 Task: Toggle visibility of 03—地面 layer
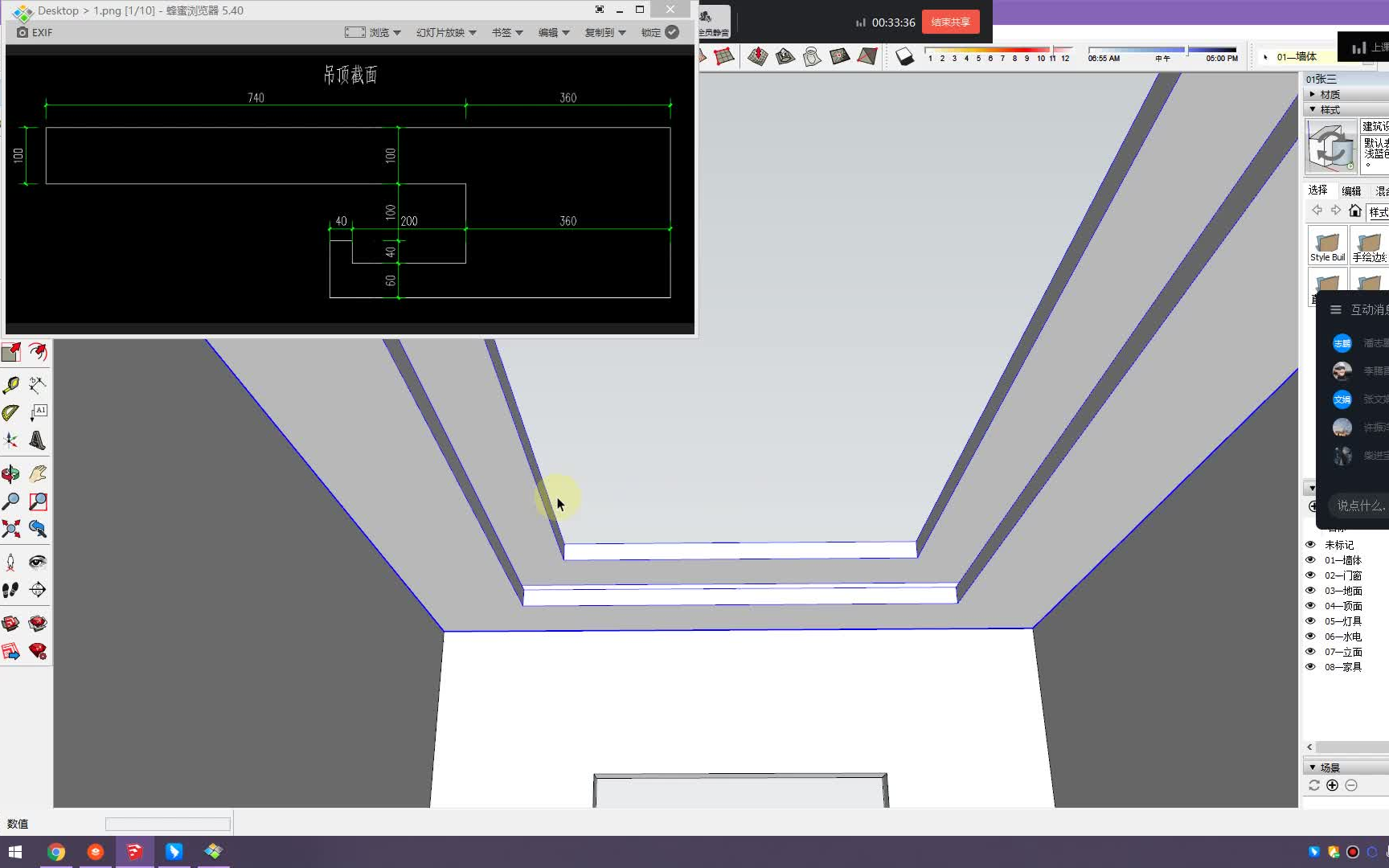click(1310, 591)
